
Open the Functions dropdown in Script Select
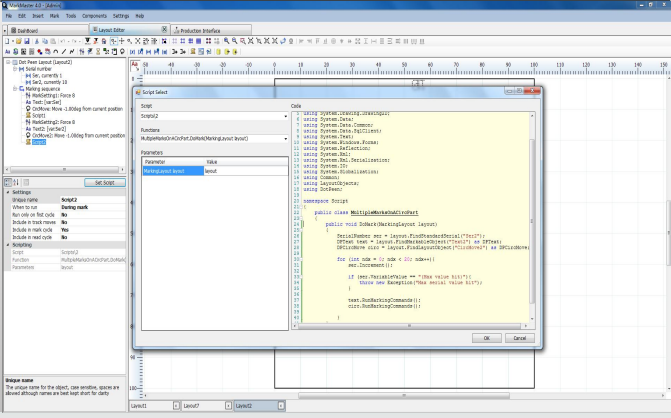[285, 139]
